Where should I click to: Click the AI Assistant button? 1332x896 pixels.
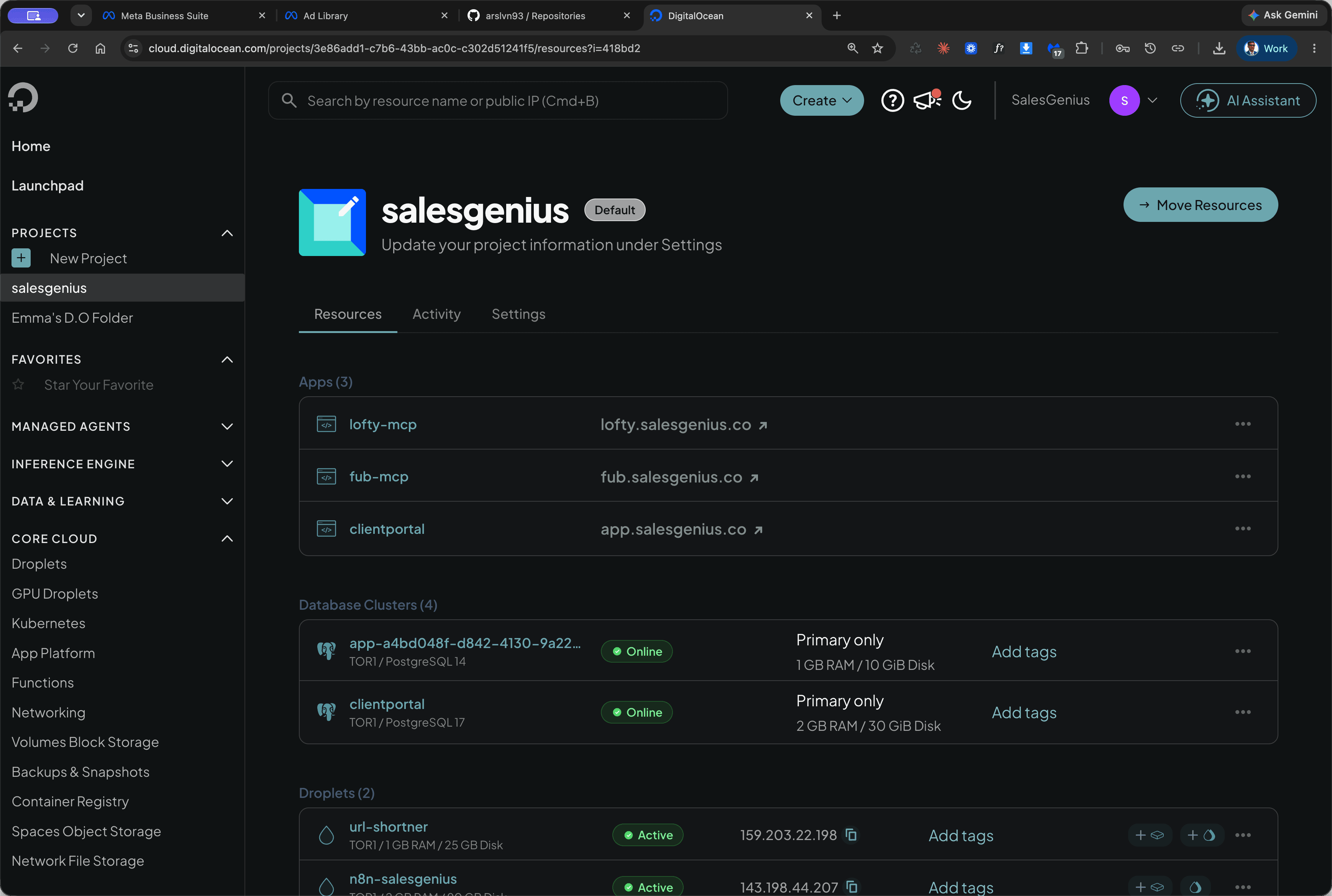tap(1247, 100)
